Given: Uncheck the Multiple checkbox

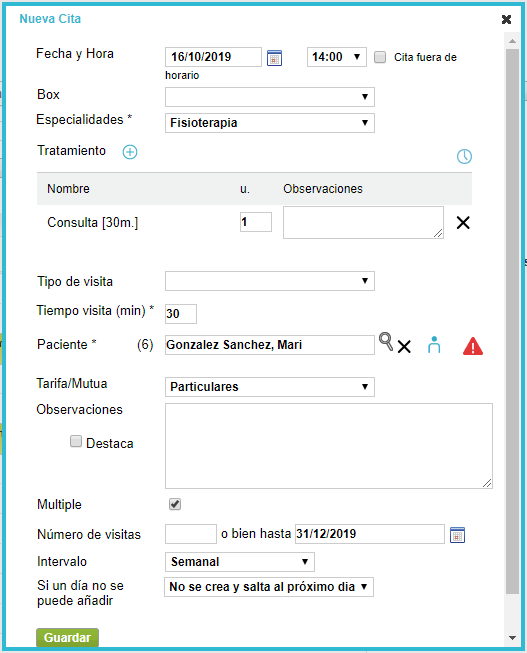Looking at the screenshot, I should point(175,504).
